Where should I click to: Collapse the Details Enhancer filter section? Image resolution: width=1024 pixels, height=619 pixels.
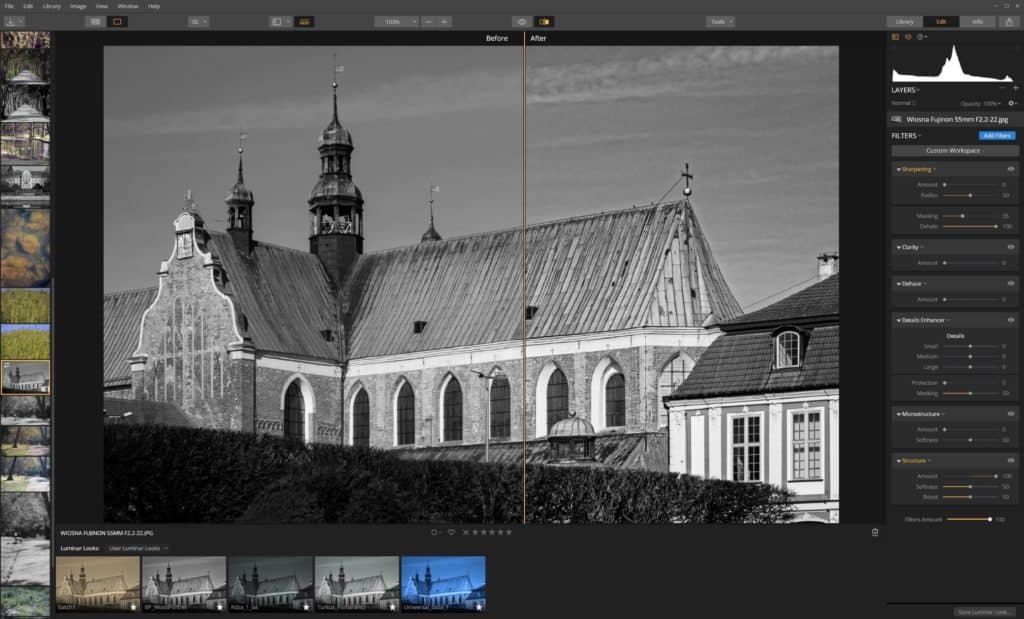[x=898, y=320]
